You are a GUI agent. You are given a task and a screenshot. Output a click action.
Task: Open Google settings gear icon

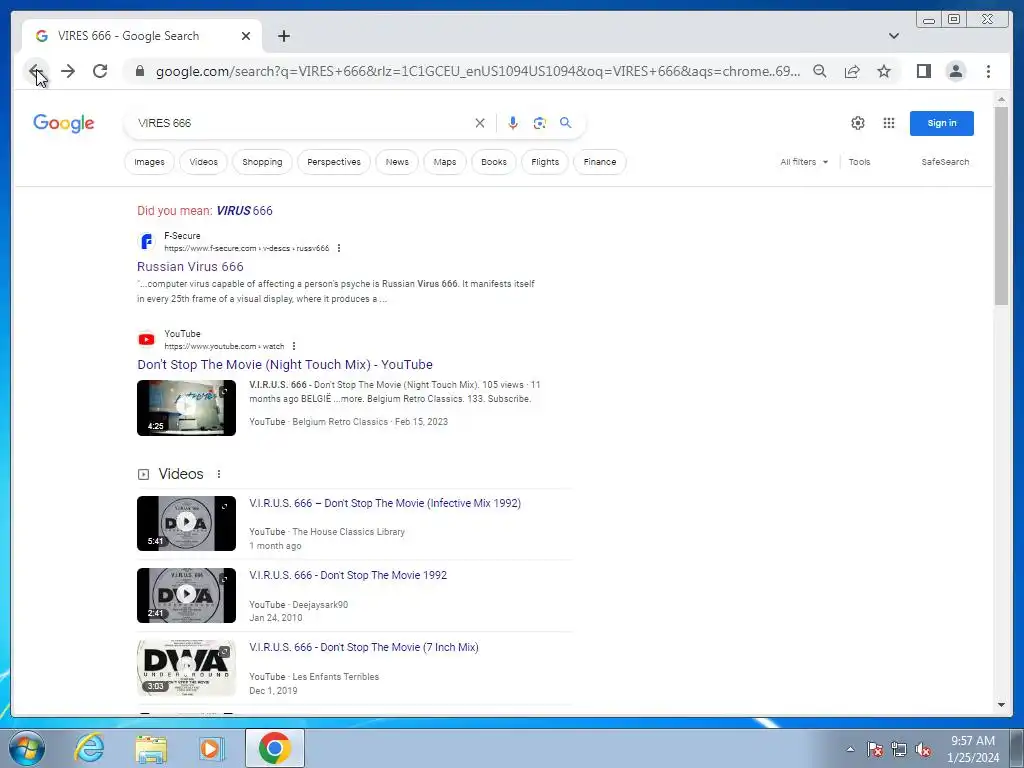click(x=857, y=123)
